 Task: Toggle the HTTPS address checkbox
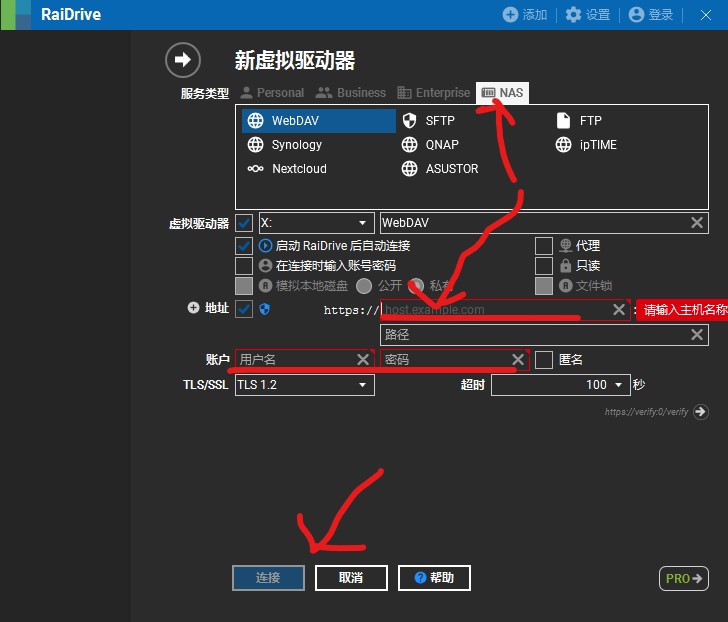point(244,309)
